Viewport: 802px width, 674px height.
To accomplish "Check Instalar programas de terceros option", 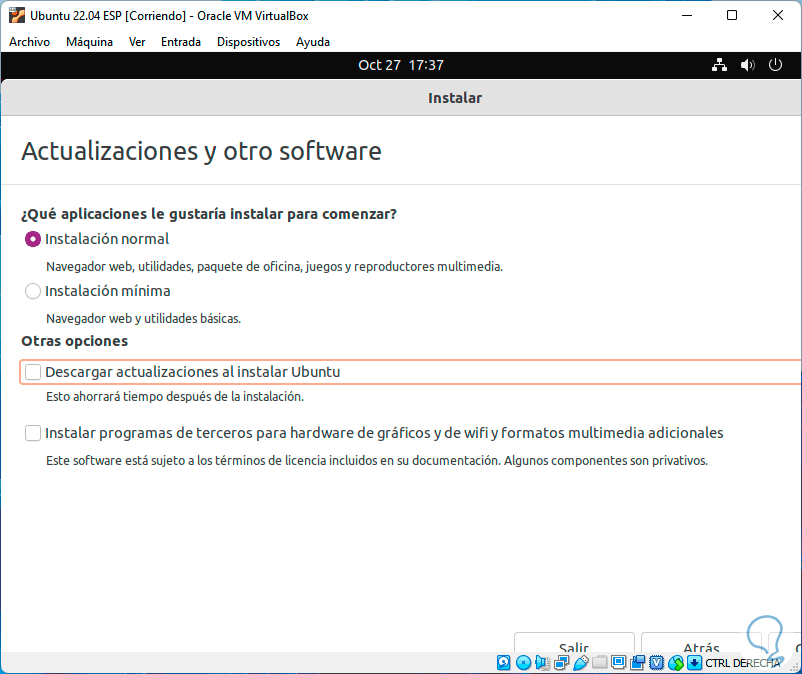I will pyautogui.click(x=33, y=433).
